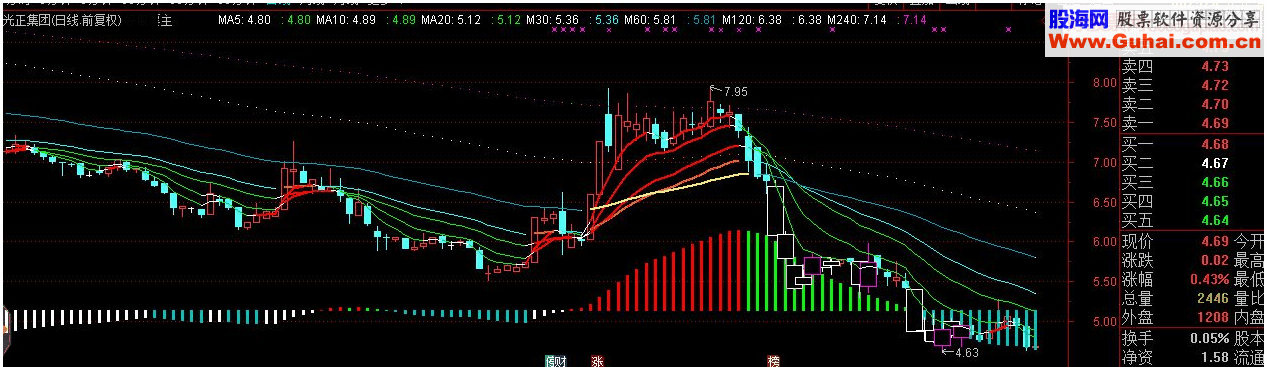Click the 买二 4.67 order row

1175,163
